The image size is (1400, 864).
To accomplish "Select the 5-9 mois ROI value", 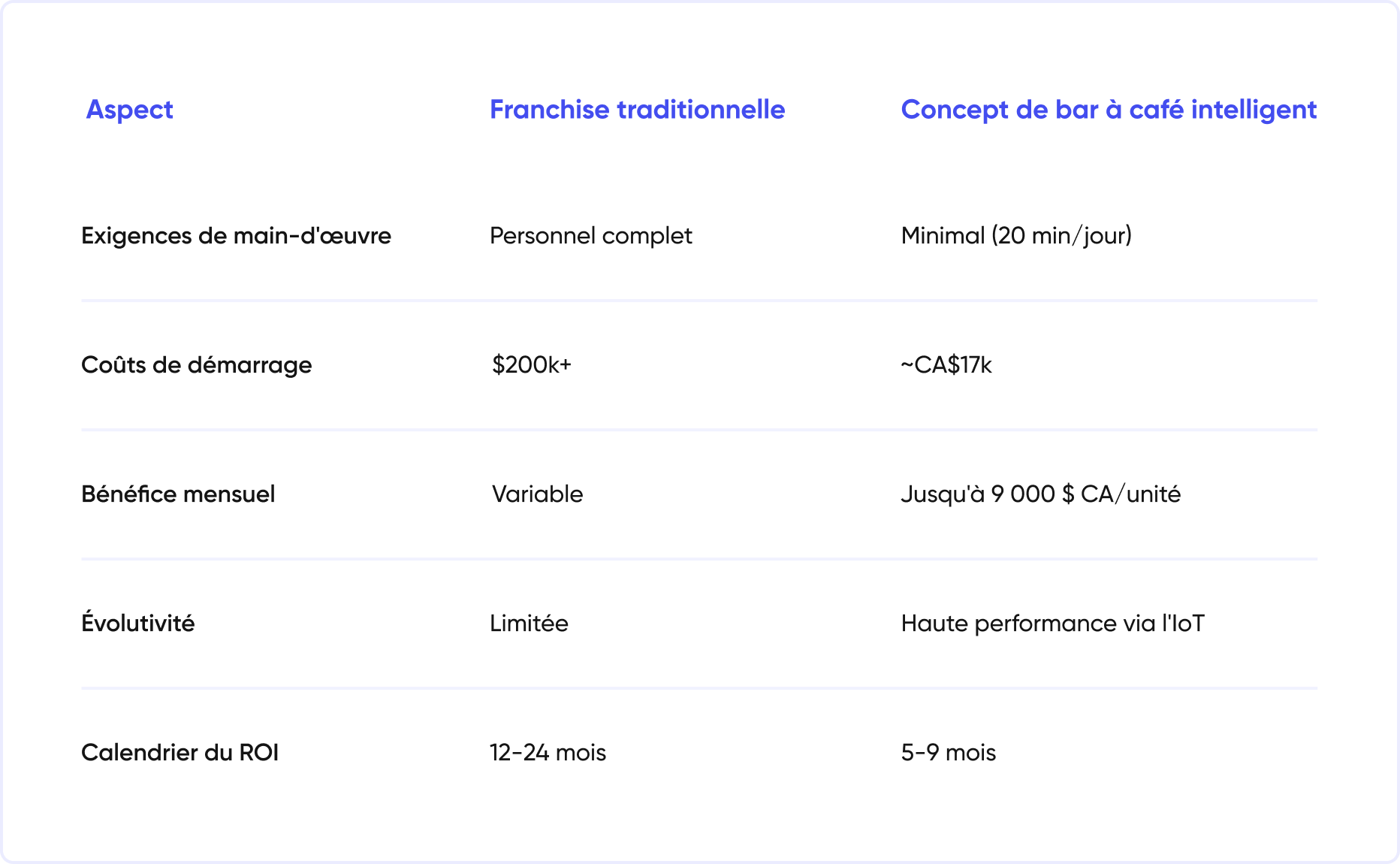I will (x=948, y=753).
